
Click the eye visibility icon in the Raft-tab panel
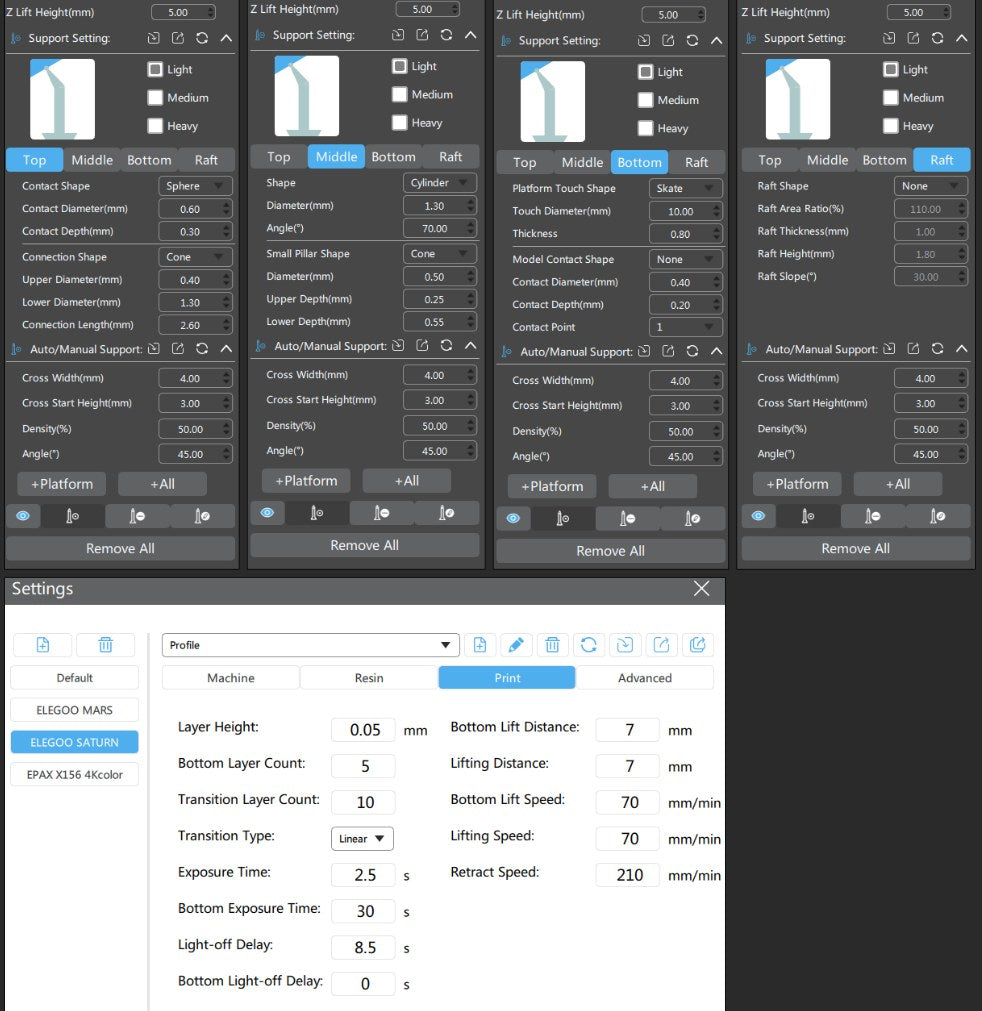[x=758, y=516]
